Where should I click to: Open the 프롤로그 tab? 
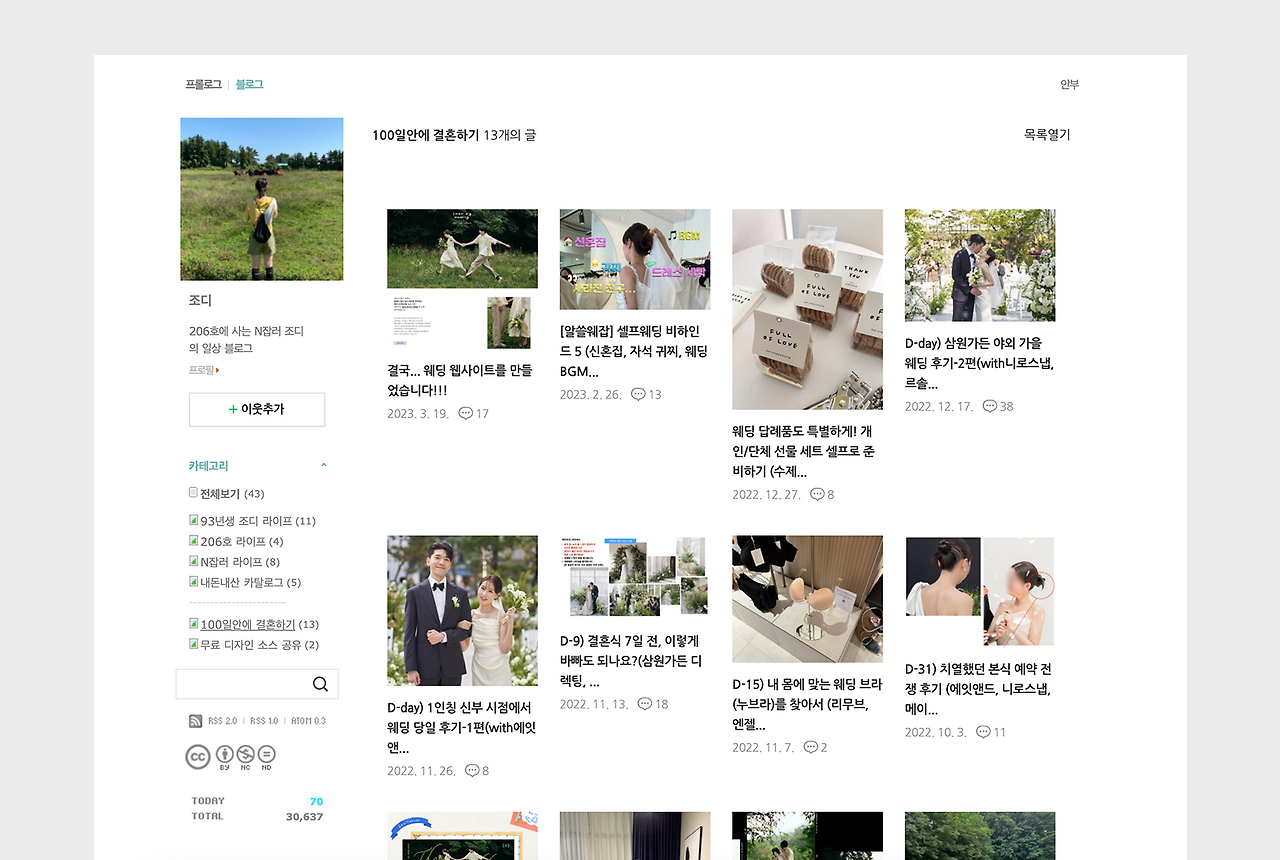click(203, 85)
